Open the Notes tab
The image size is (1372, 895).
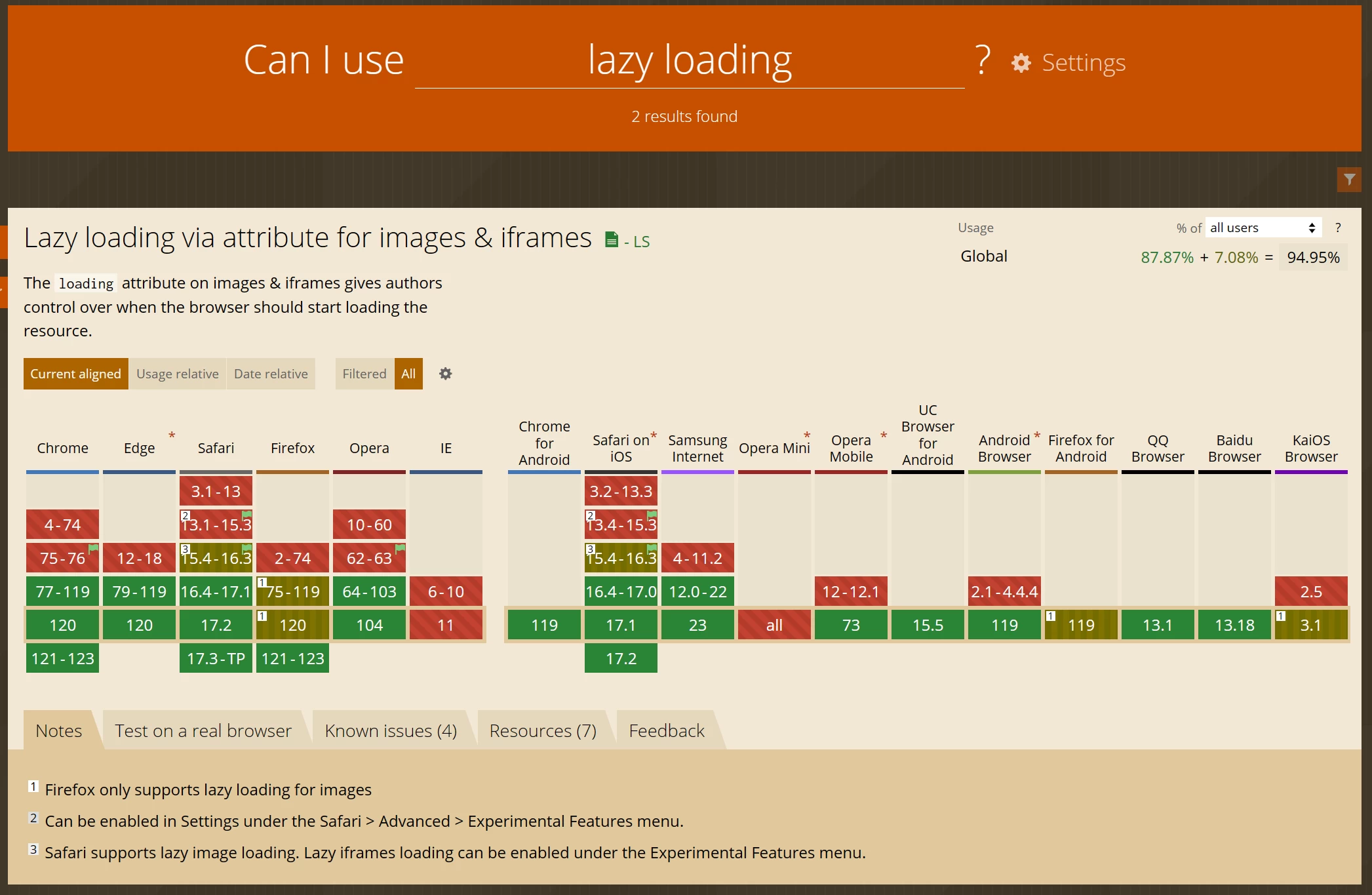pos(59,730)
